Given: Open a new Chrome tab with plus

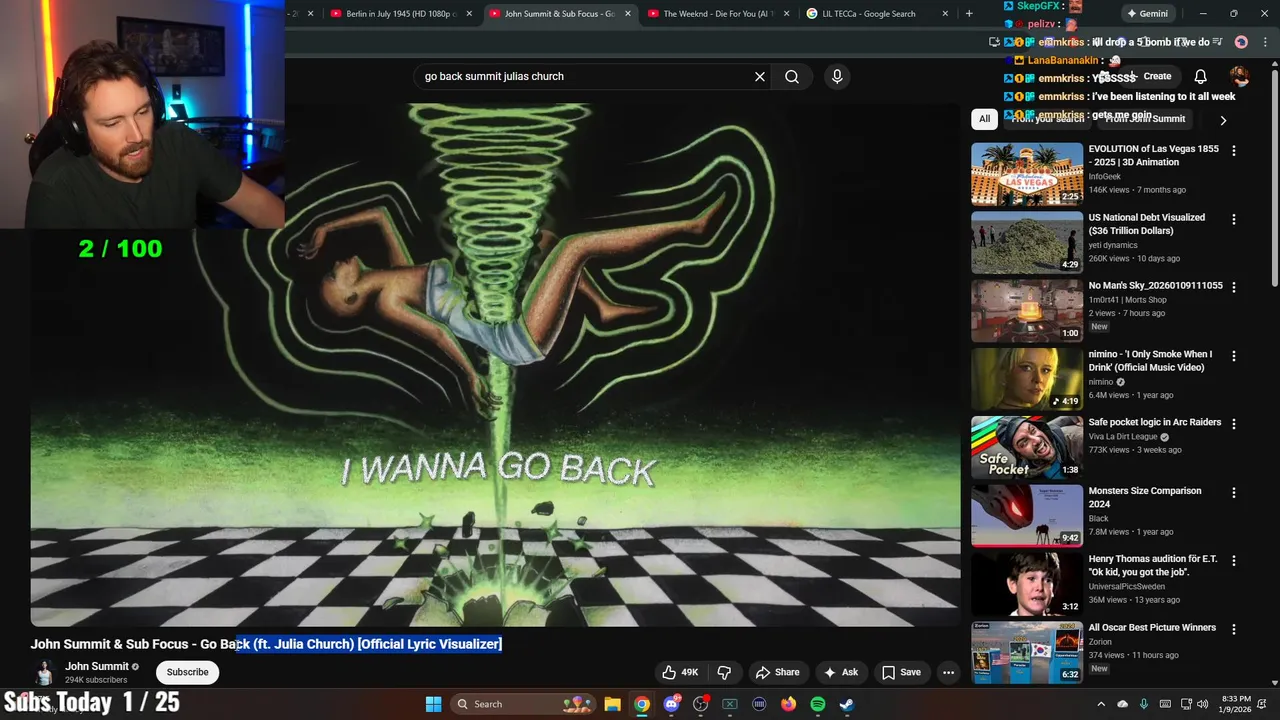Looking at the screenshot, I should (968, 14).
